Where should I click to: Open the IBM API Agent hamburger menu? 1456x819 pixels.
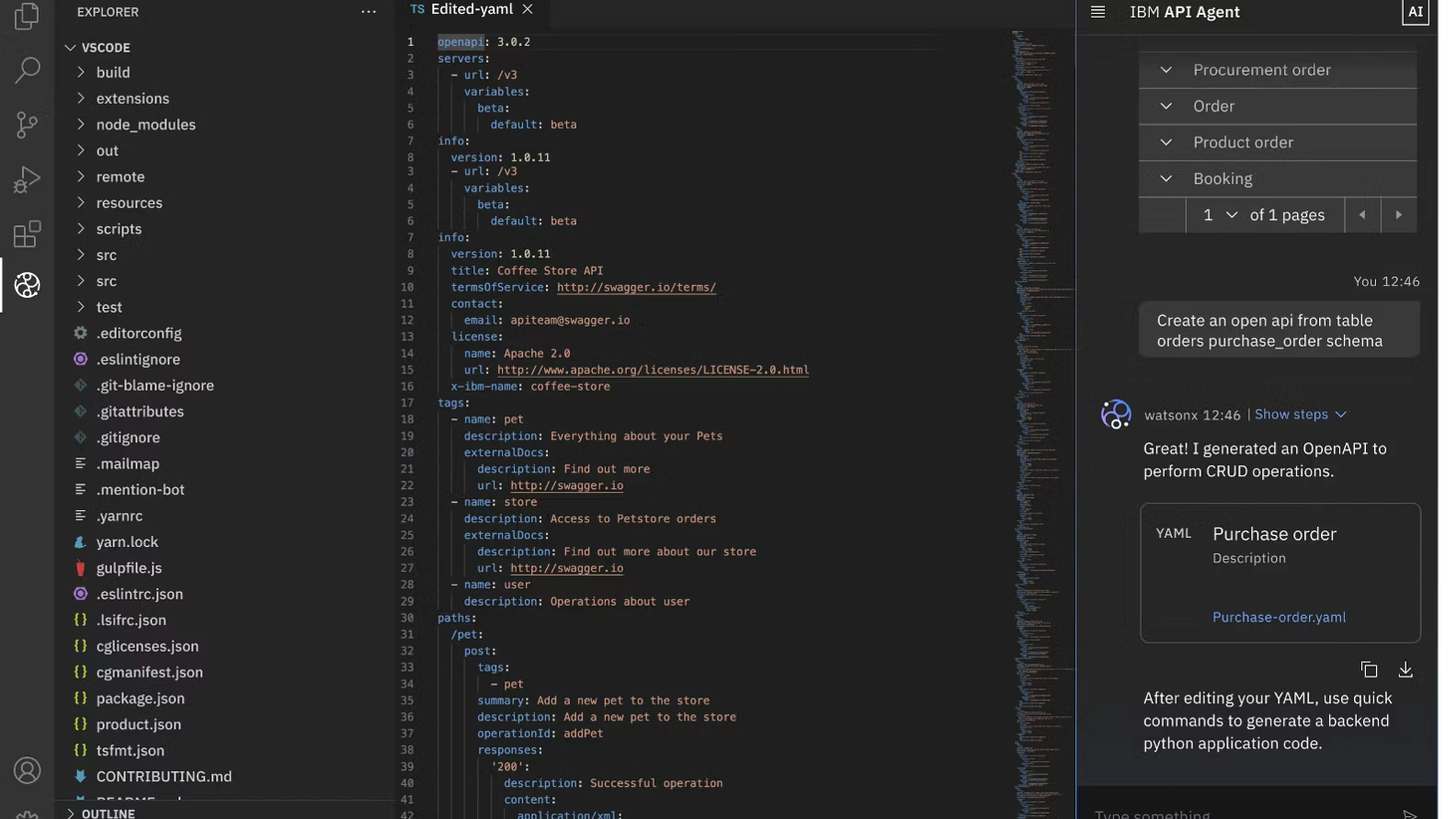click(1098, 12)
